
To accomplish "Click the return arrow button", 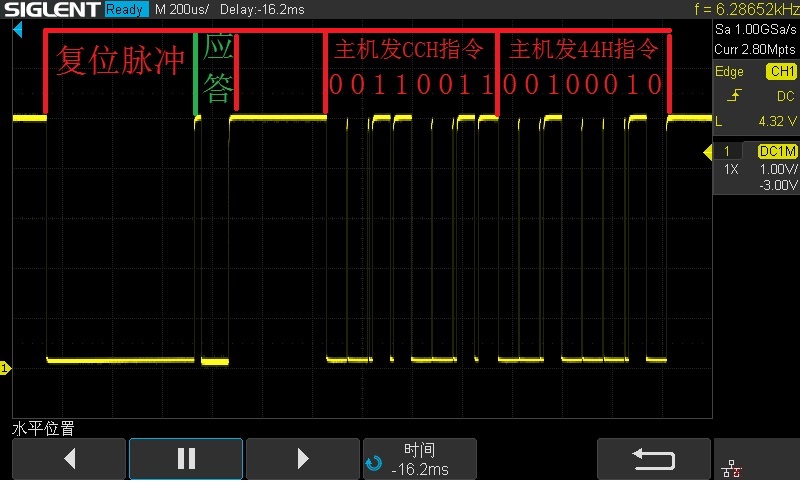I will [654, 459].
